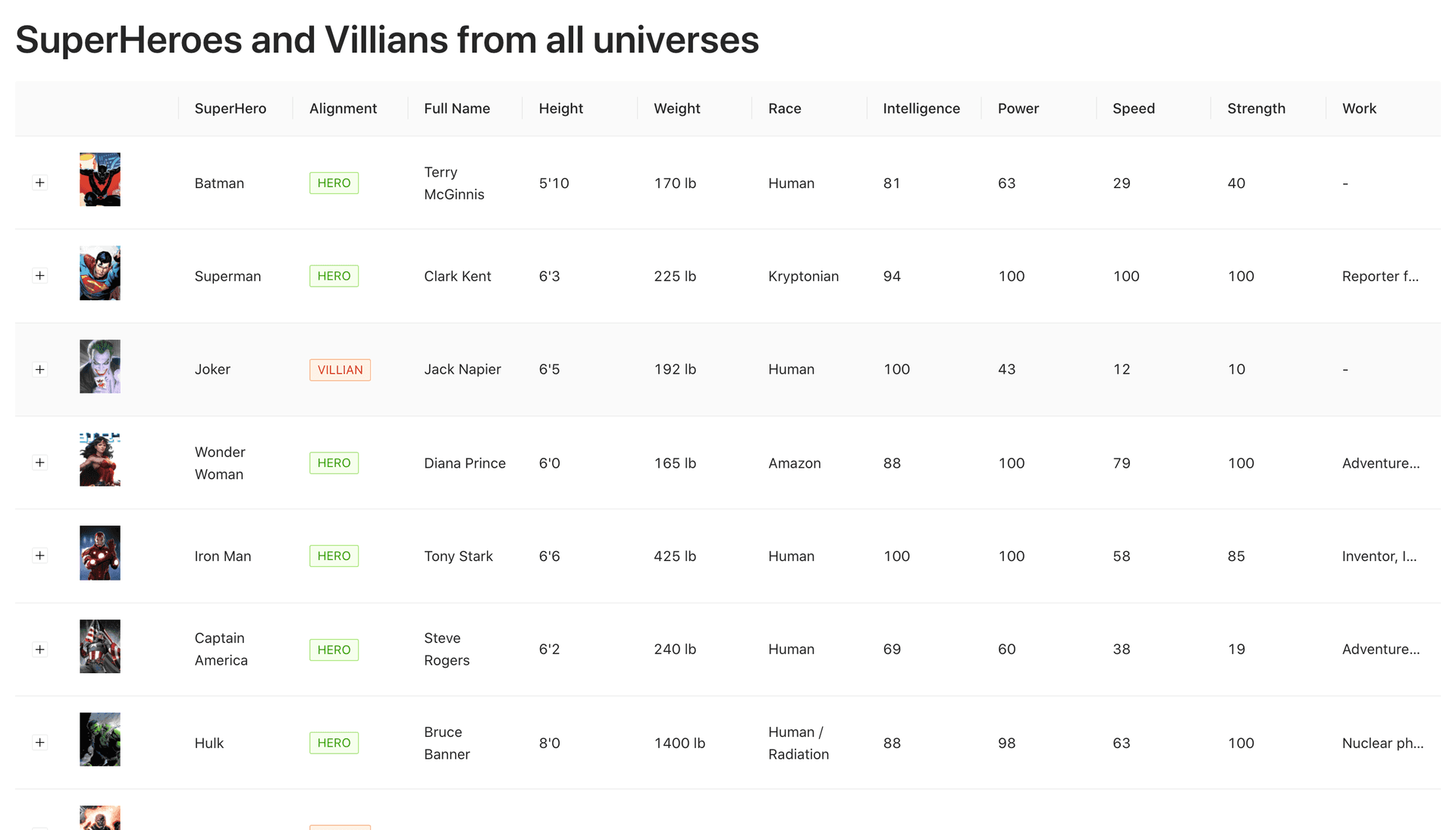Viewport: 1456px width, 830px height.
Task: Expand the Joker row details
Action: 40,369
